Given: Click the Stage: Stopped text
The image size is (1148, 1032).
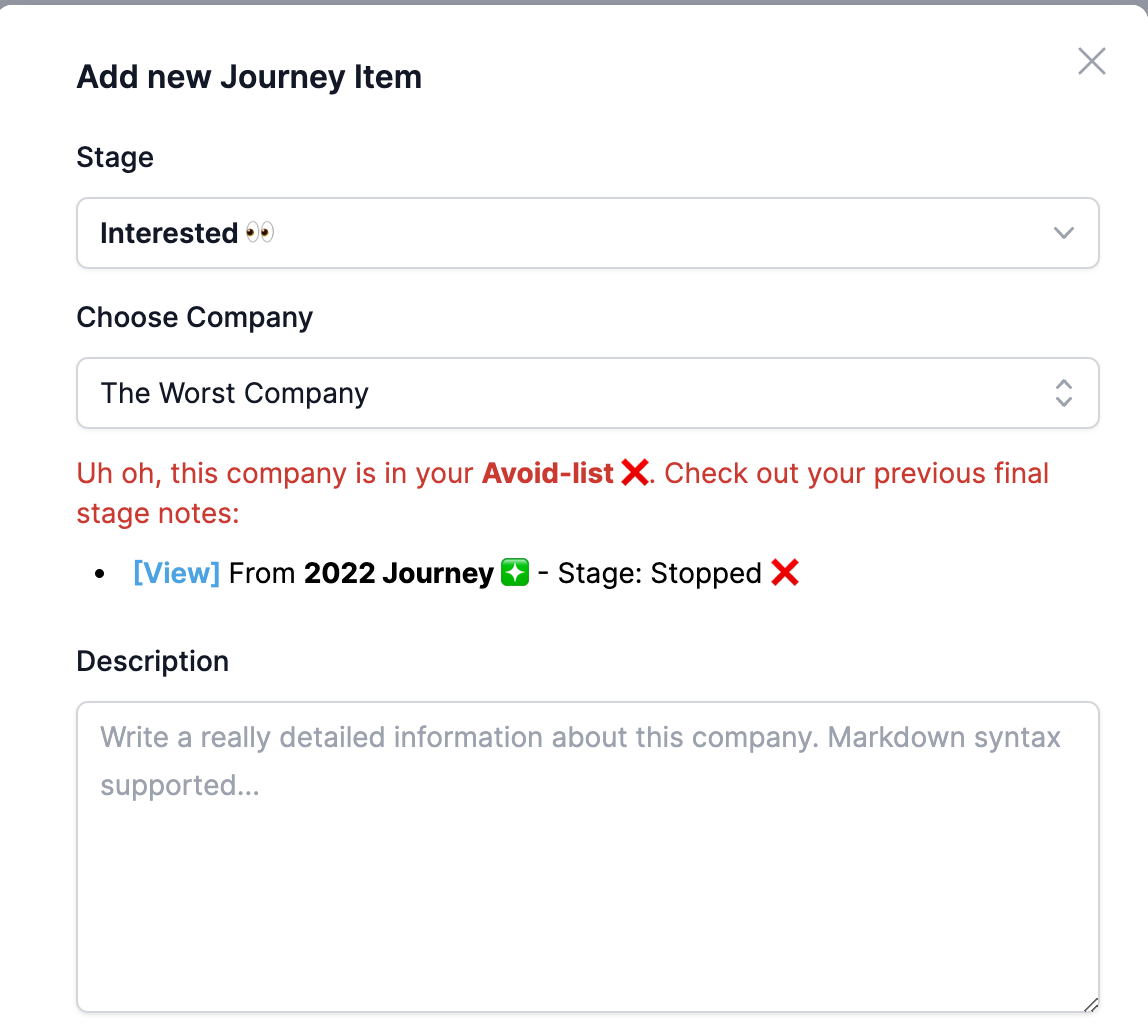Looking at the screenshot, I should click(x=660, y=574).
